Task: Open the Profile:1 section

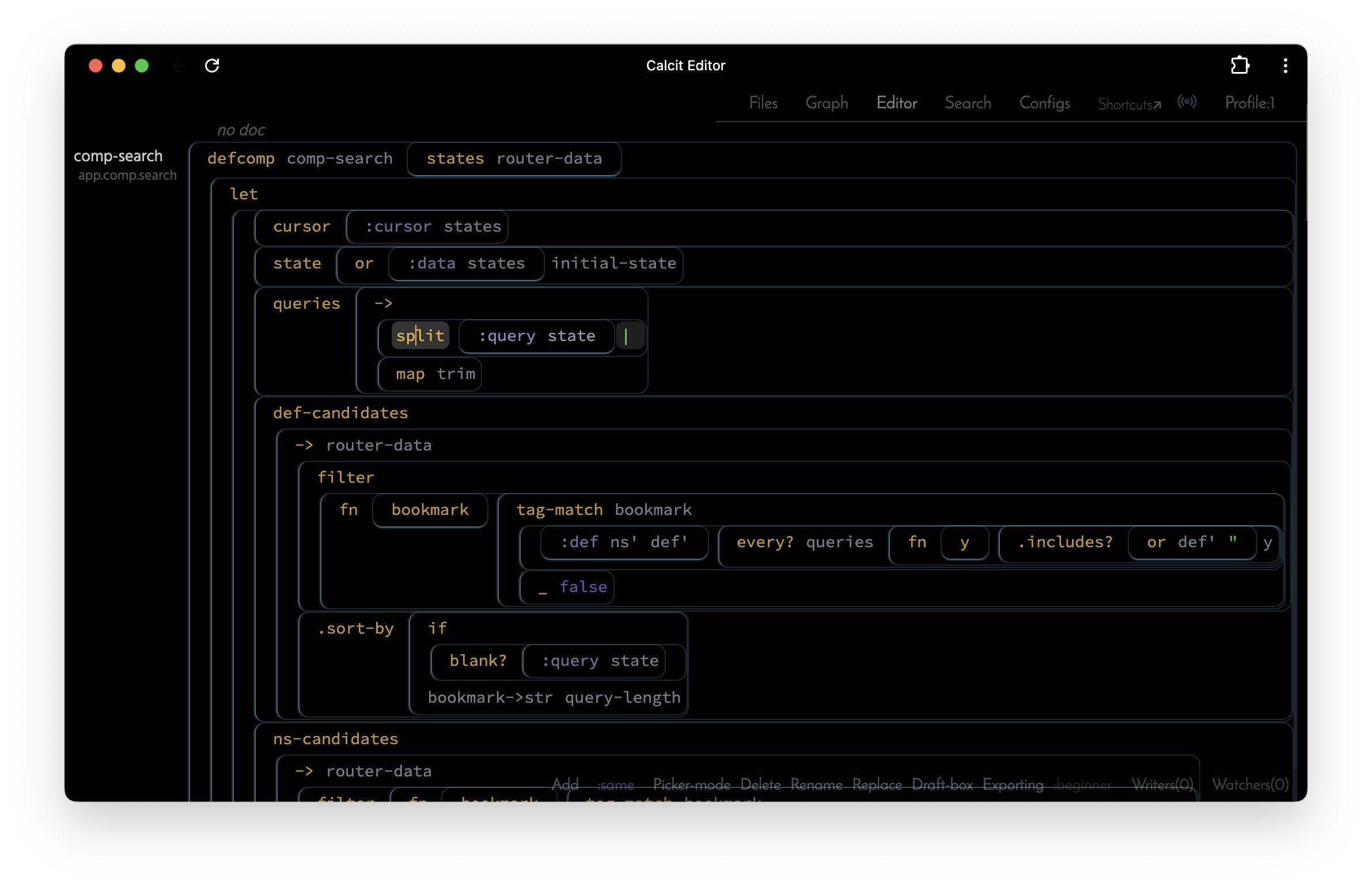Action: point(1250,102)
